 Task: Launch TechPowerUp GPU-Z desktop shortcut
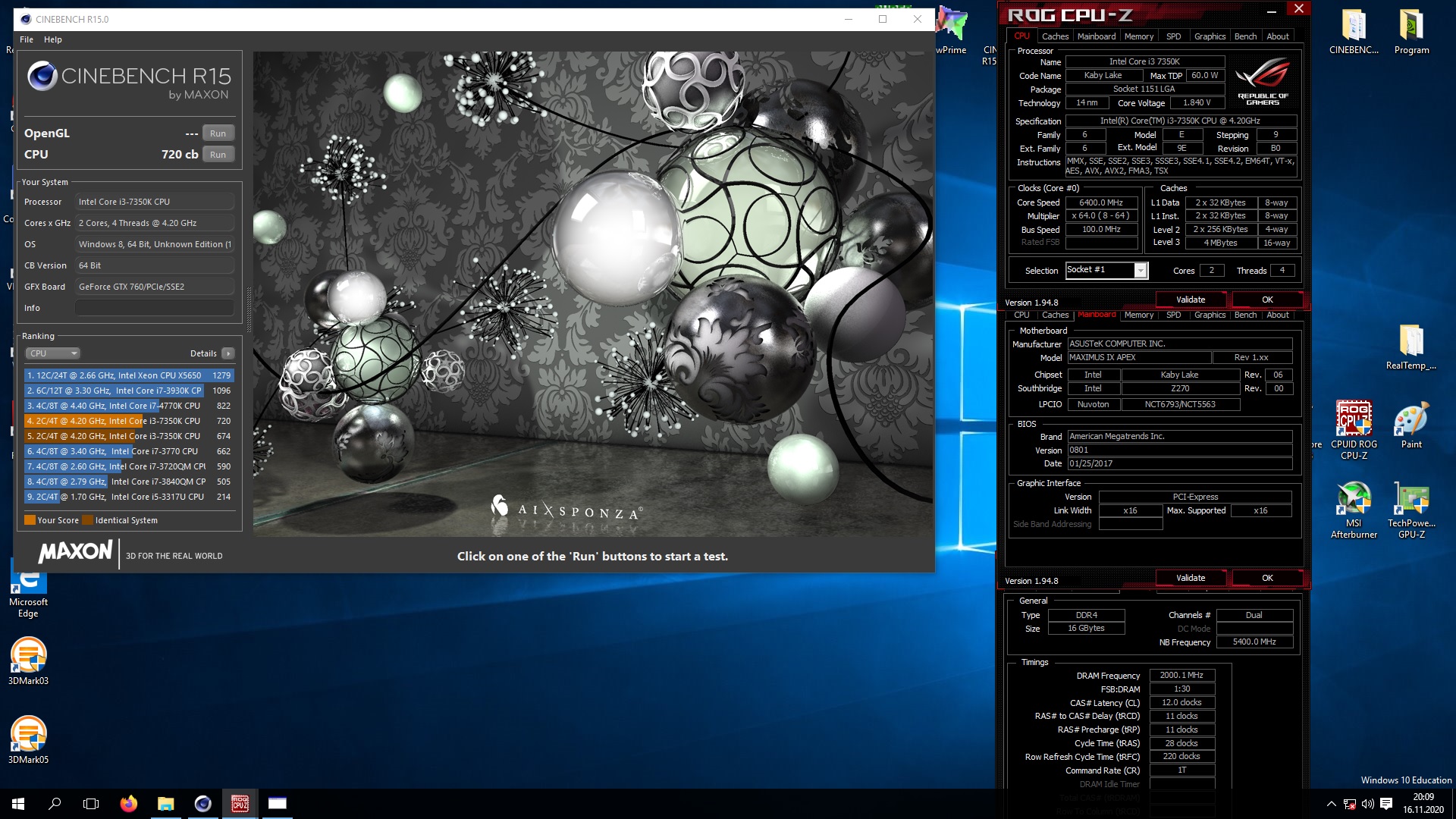click(x=1411, y=510)
